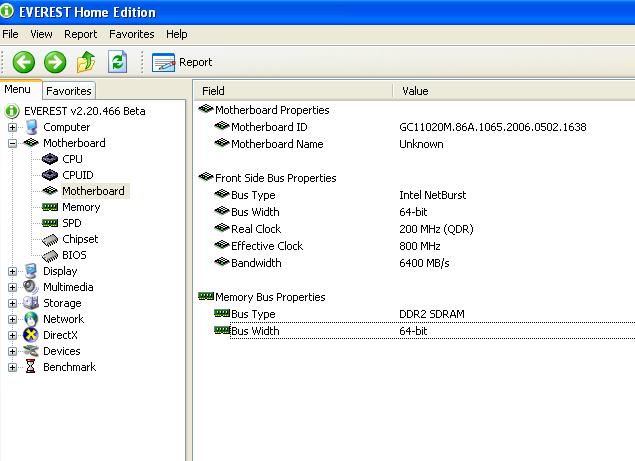Image resolution: width=635 pixels, height=461 pixels.
Task: Select the Chipset icon
Action: (50, 240)
